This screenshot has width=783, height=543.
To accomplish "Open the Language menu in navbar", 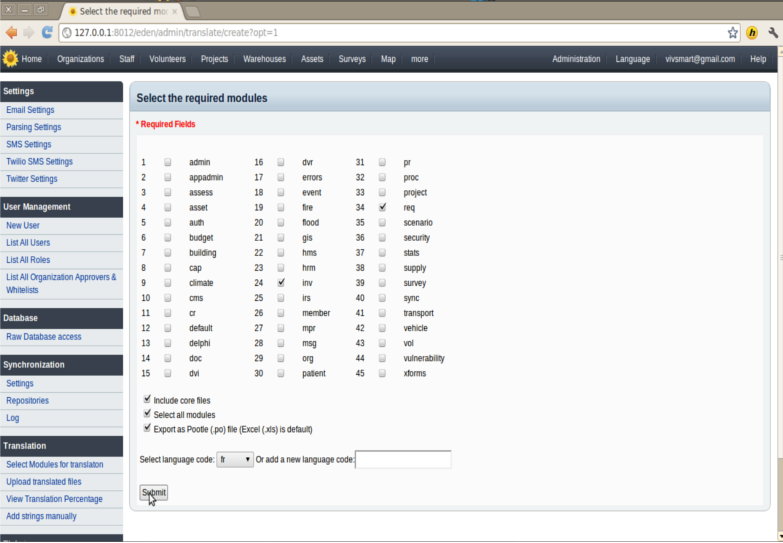I will [632, 59].
